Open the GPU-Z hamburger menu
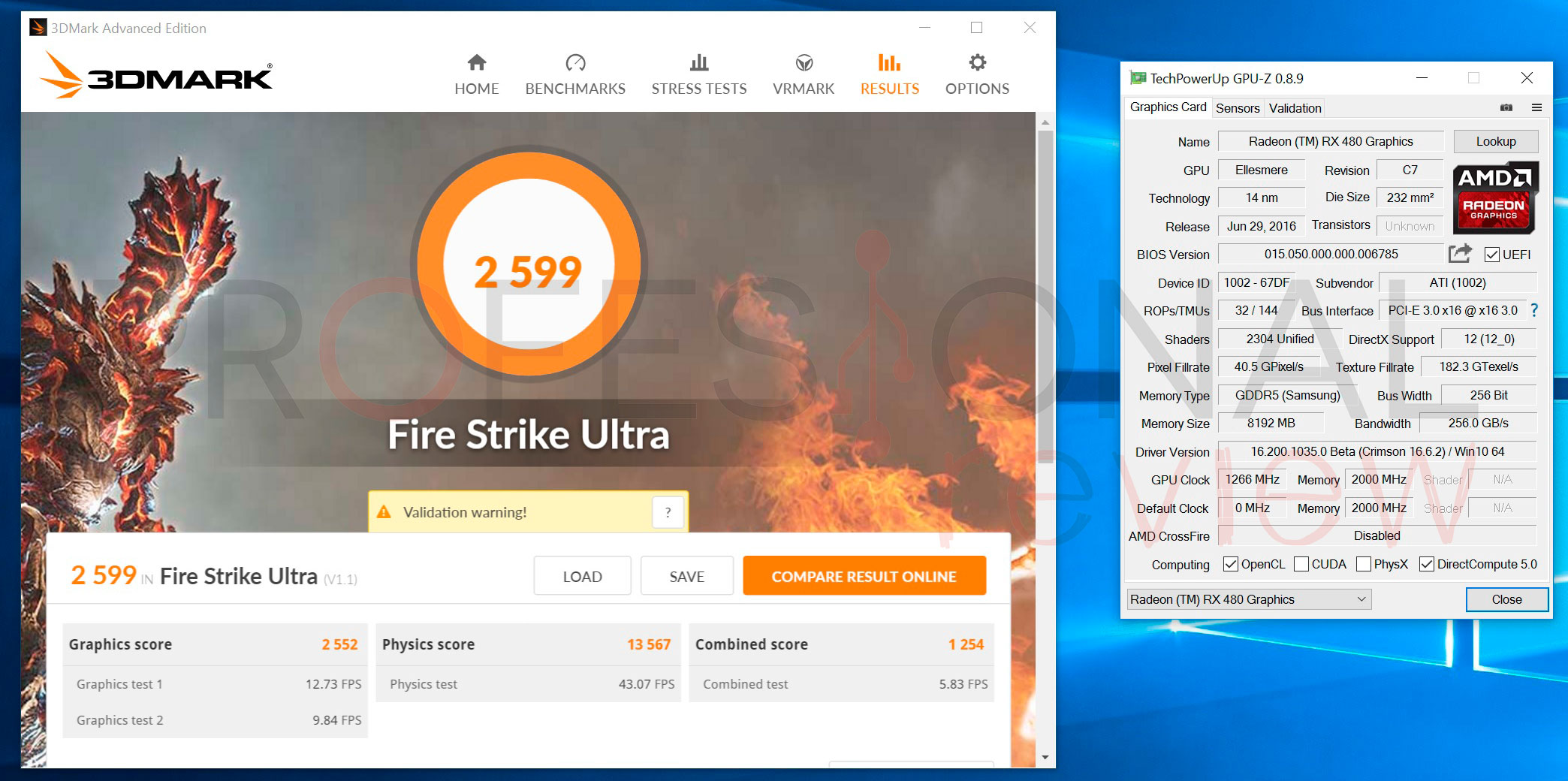 point(1536,107)
